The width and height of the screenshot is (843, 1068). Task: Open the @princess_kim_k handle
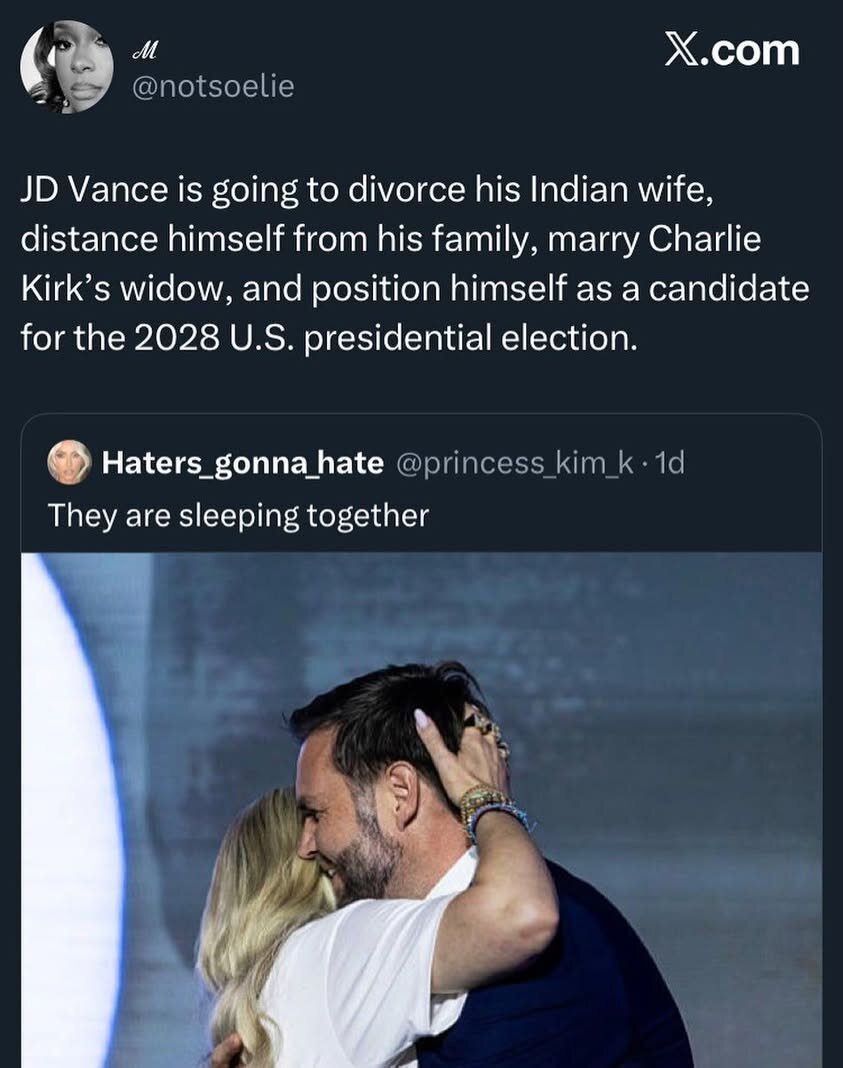[x=512, y=463]
